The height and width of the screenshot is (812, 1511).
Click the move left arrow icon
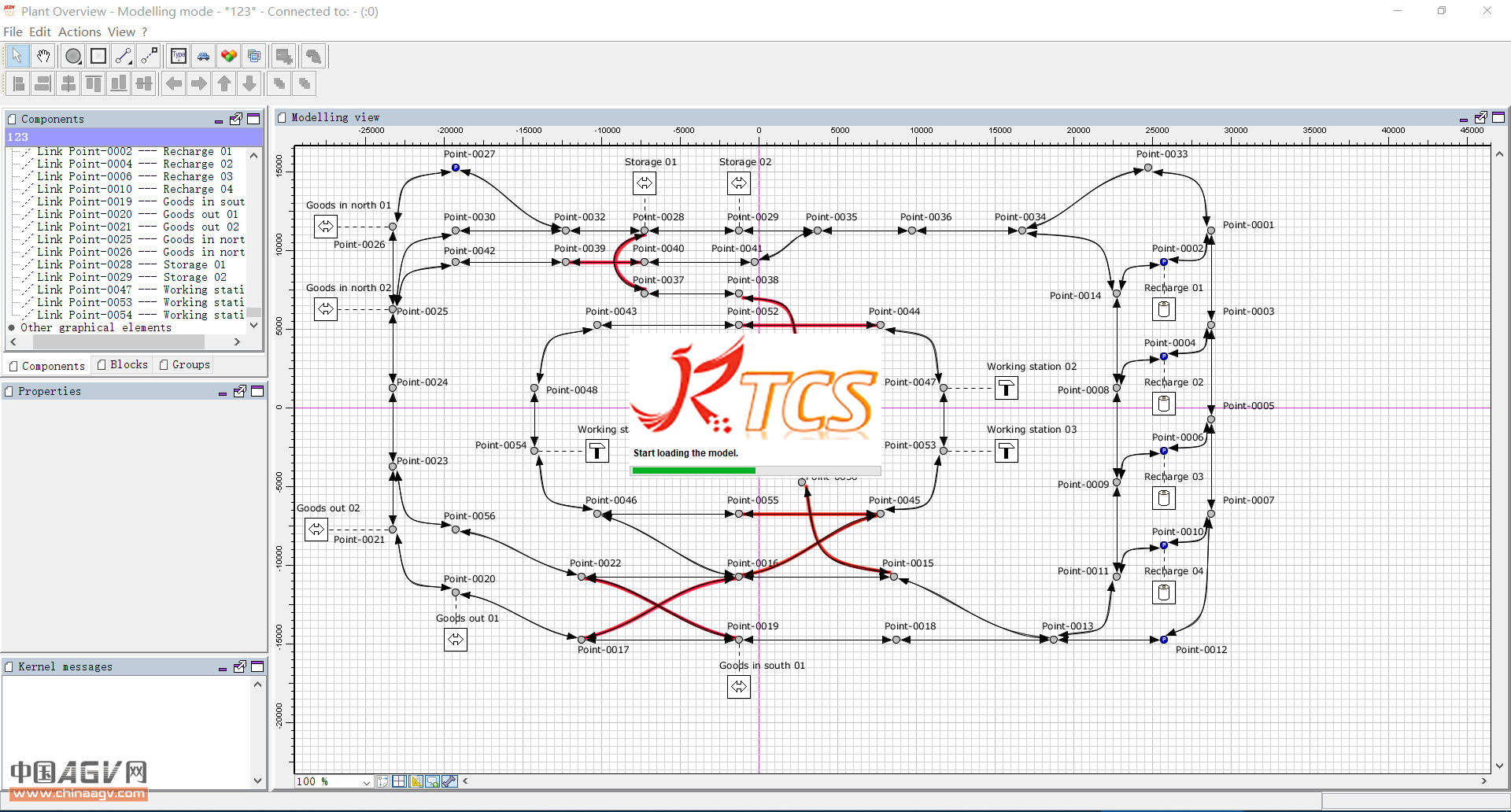tap(174, 83)
